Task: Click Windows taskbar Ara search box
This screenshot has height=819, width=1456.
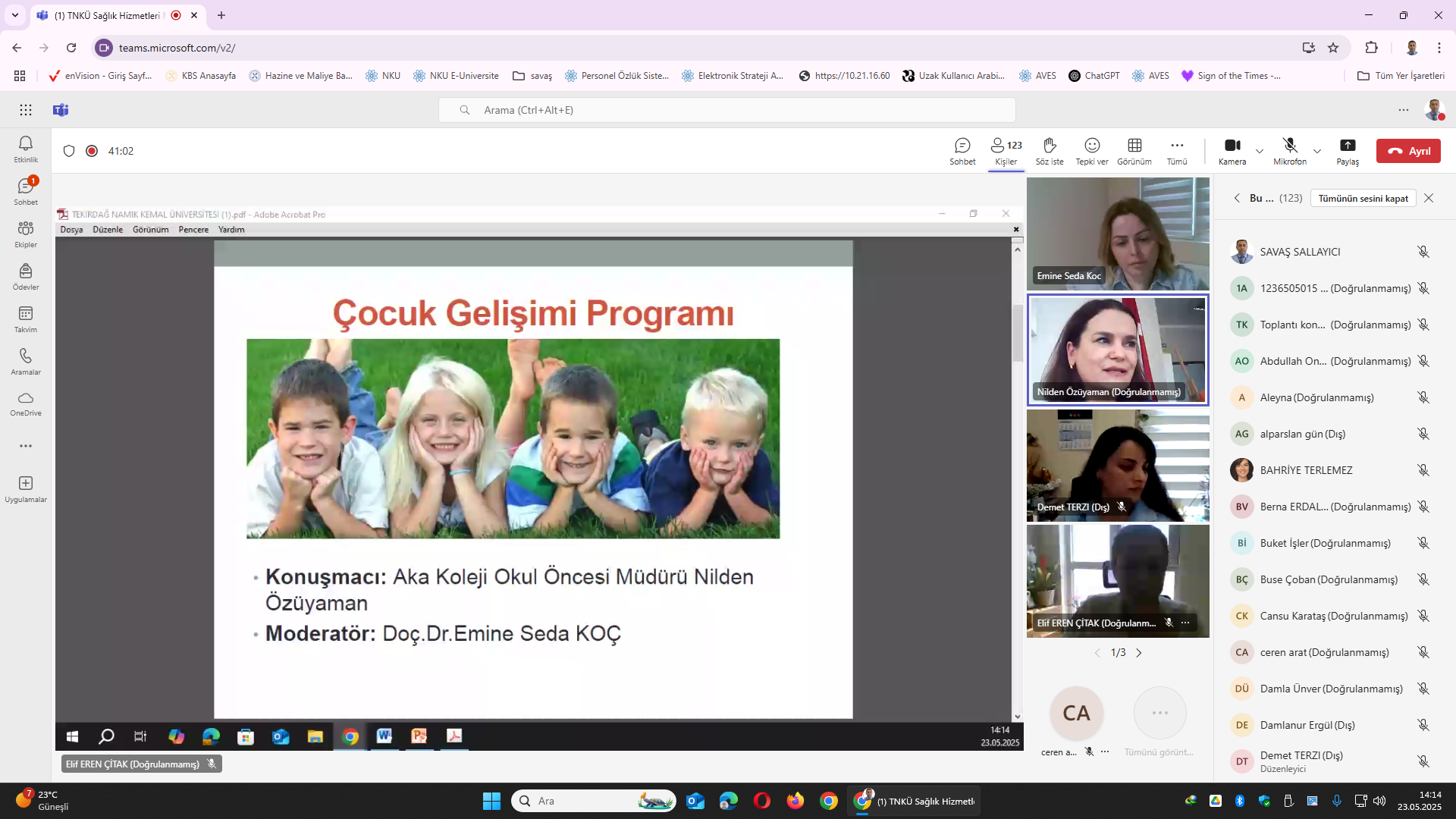Action: [594, 801]
